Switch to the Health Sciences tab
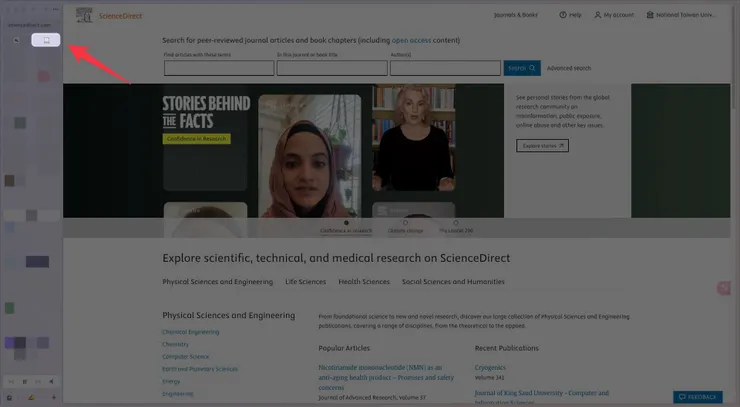The height and width of the screenshot is (407, 740). point(364,282)
